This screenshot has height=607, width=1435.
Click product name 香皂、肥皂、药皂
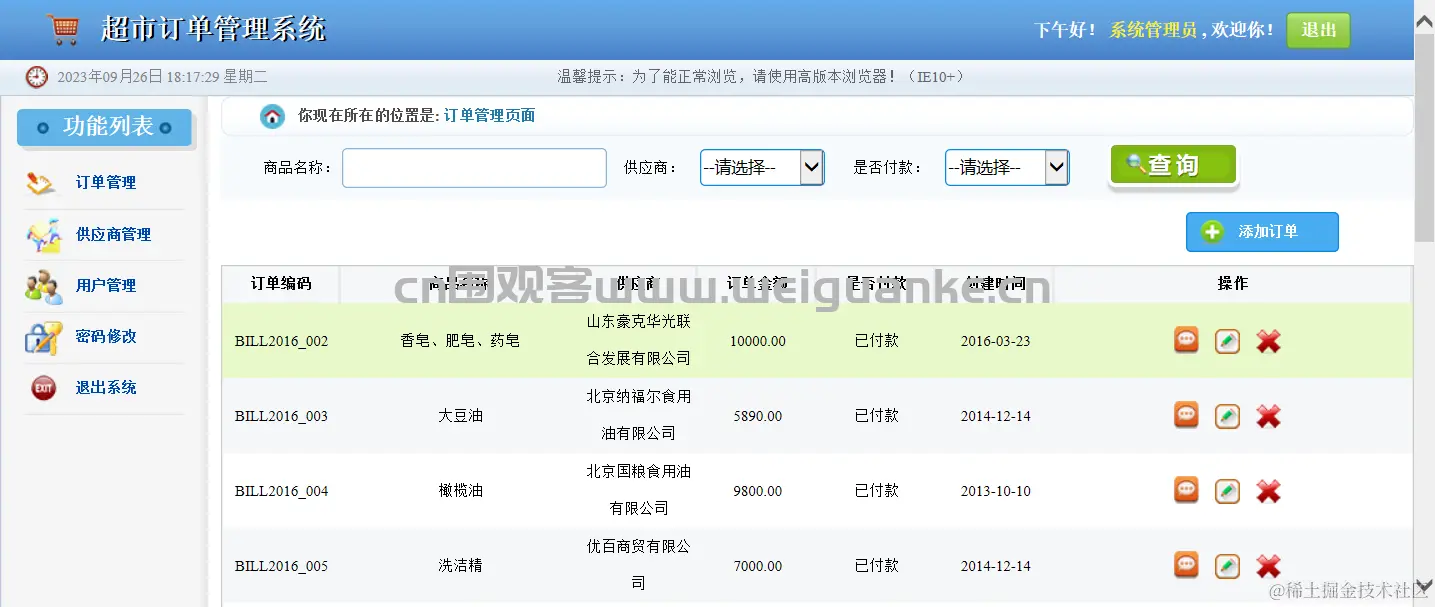tap(460, 341)
